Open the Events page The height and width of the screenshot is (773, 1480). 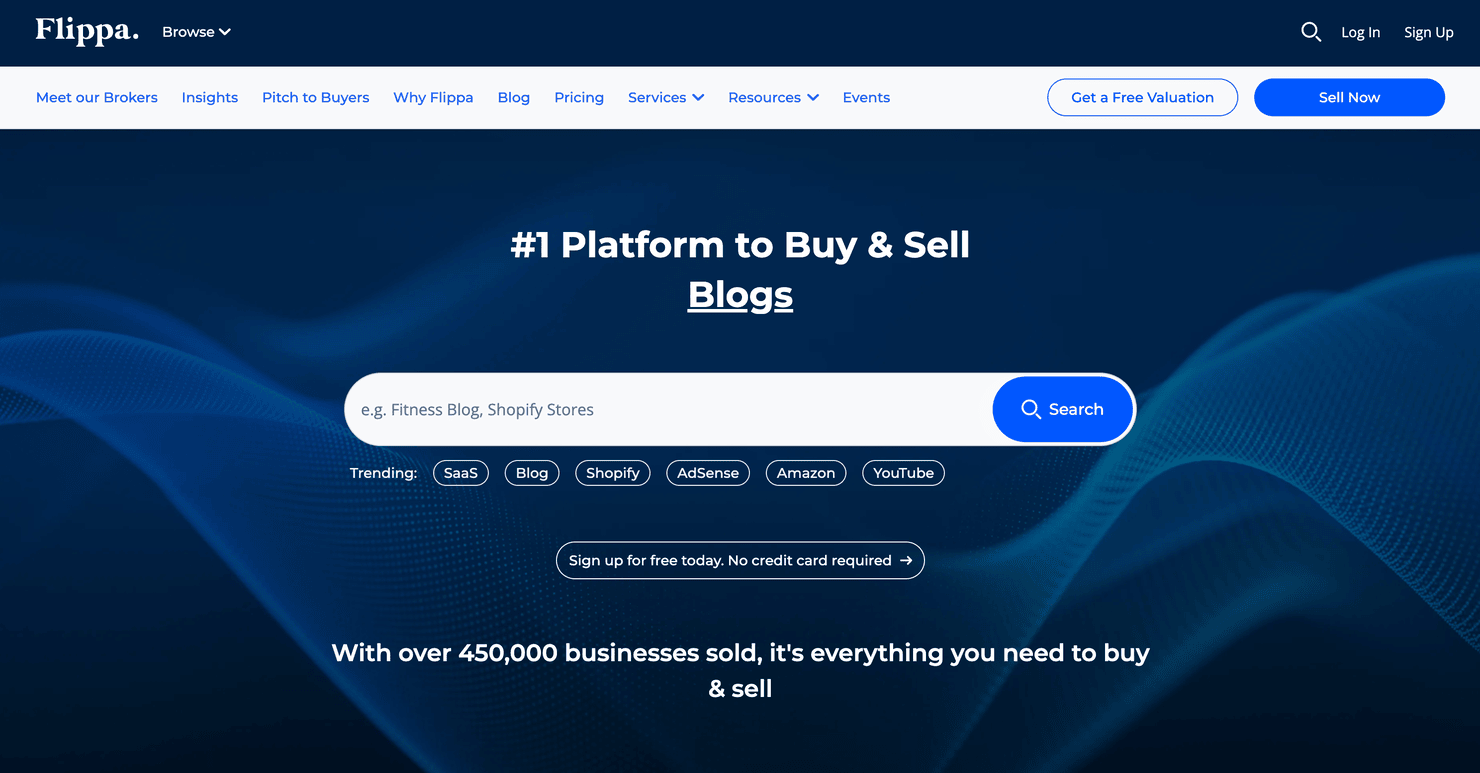tap(866, 97)
